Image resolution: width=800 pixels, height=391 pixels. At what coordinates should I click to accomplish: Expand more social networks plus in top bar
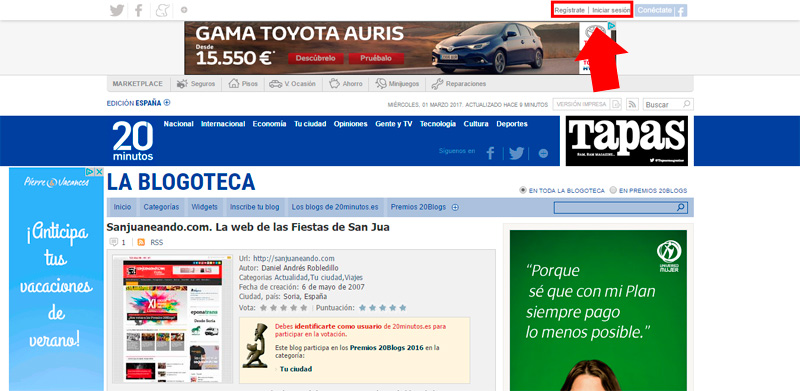point(184,10)
